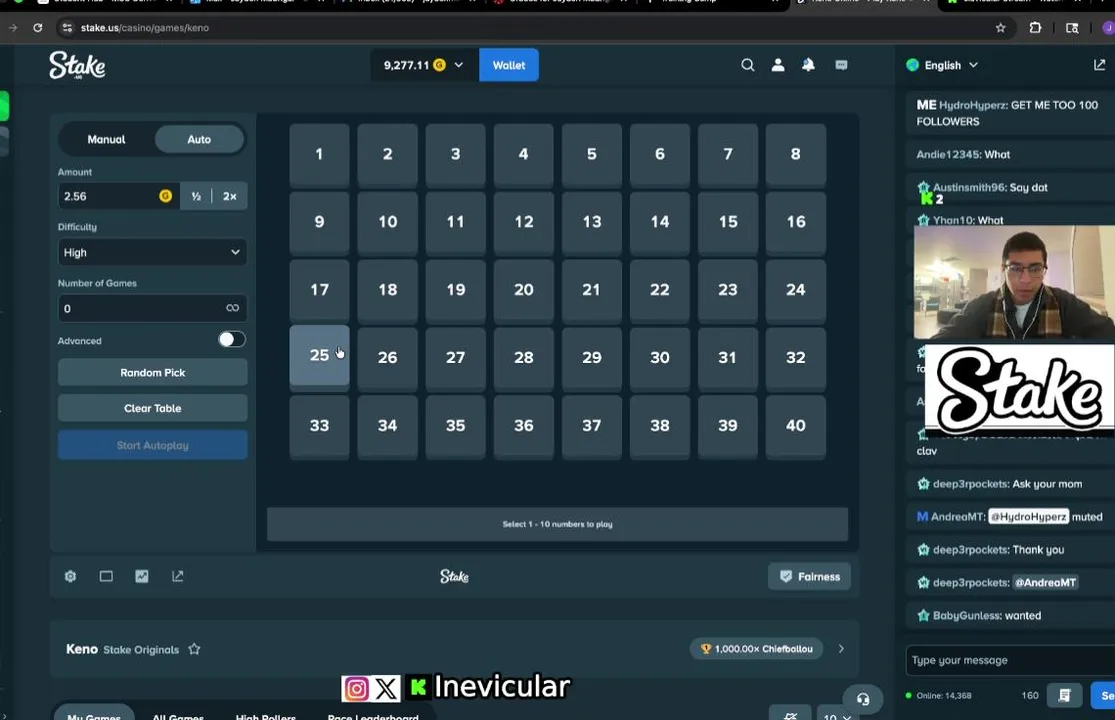Focus the Amount input field
Screen dimensions: 1115x720
pyautogui.click(x=108, y=196)
